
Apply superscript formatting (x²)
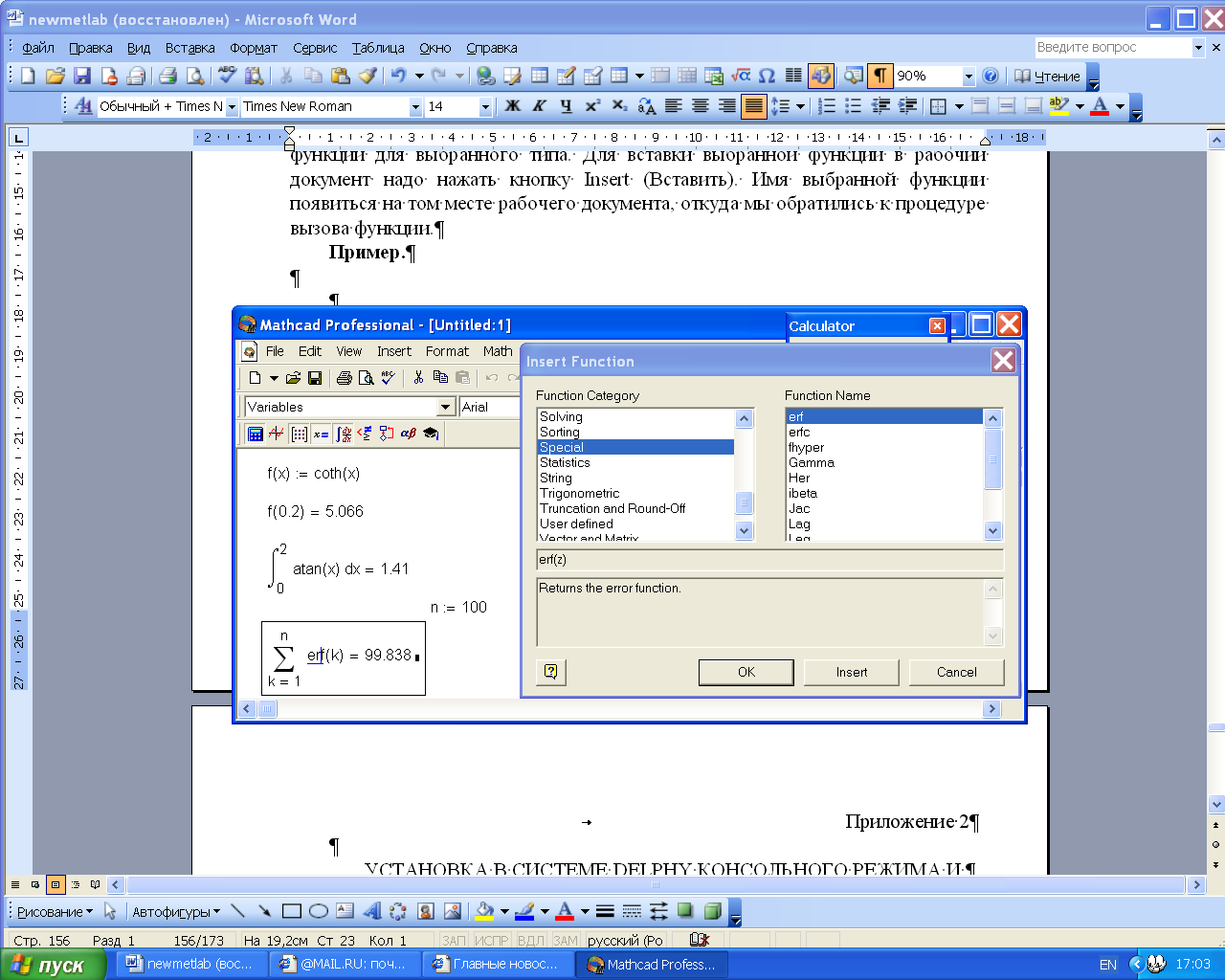click(x=593, y=106)
